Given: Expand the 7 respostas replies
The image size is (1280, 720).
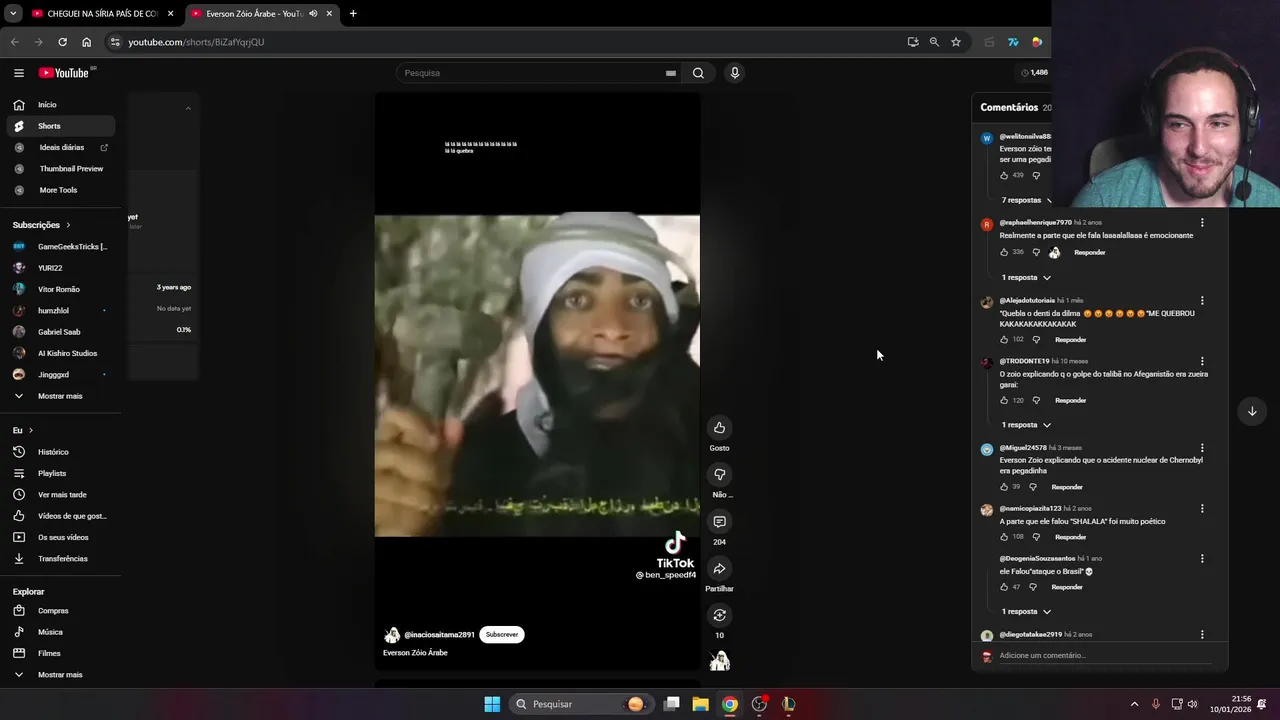Looking at the screenshot, I should click(x=1025, y=200).
